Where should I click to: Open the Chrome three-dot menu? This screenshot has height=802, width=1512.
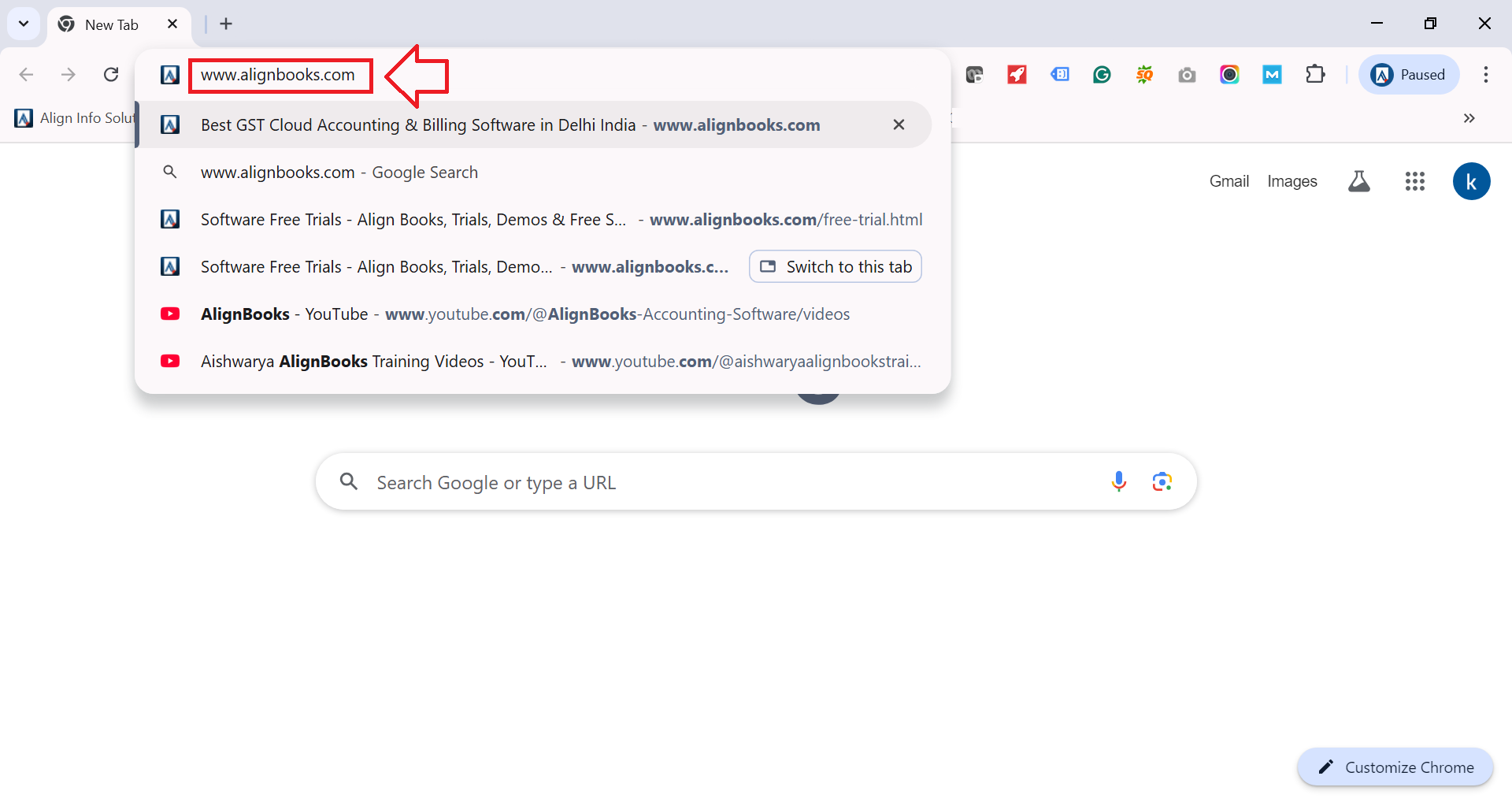coord(1486,75)
